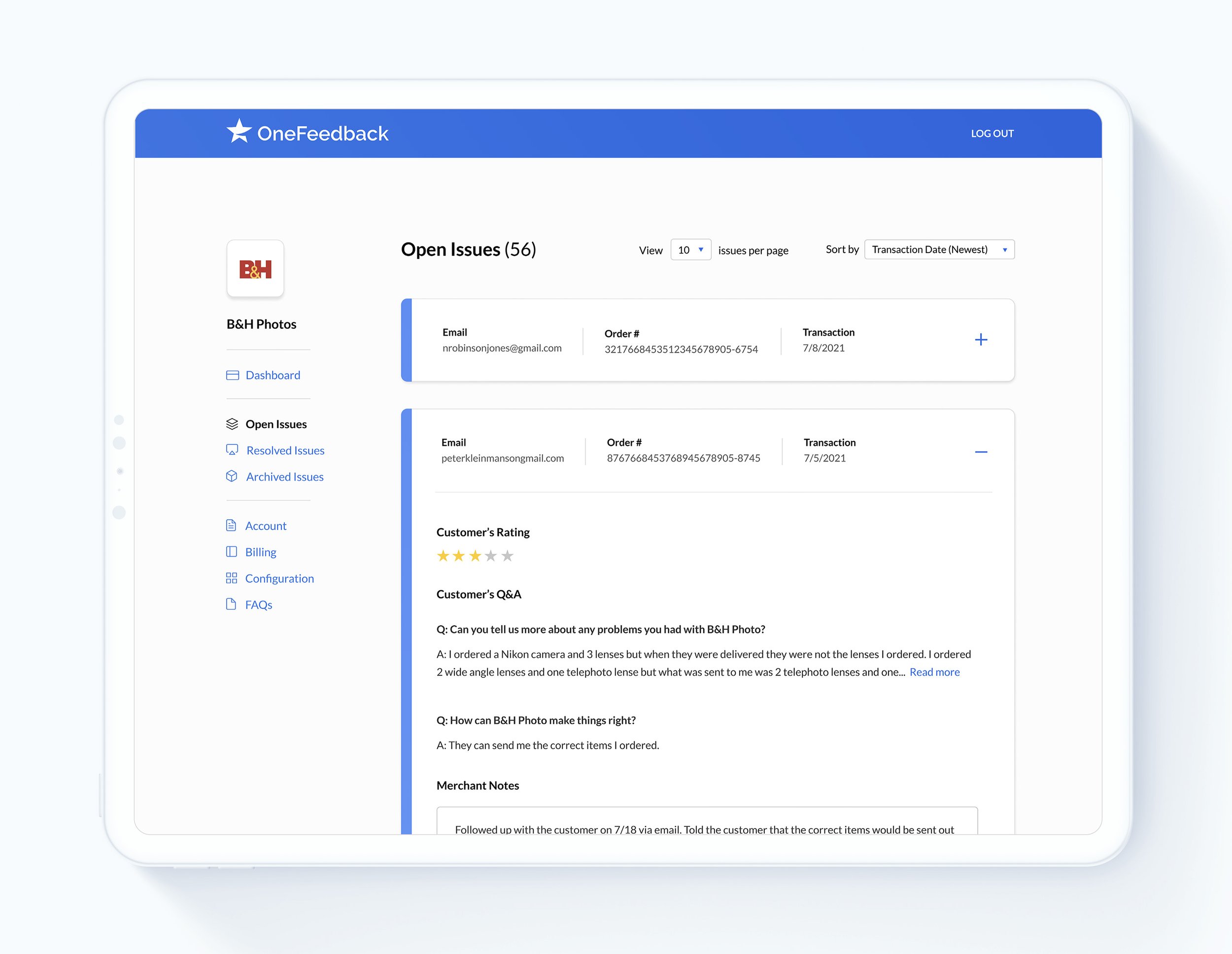Click the Archived Issues box icon
Viewport: 1232px width, 954px height.
pyautogui.click(x=231, y=476)
